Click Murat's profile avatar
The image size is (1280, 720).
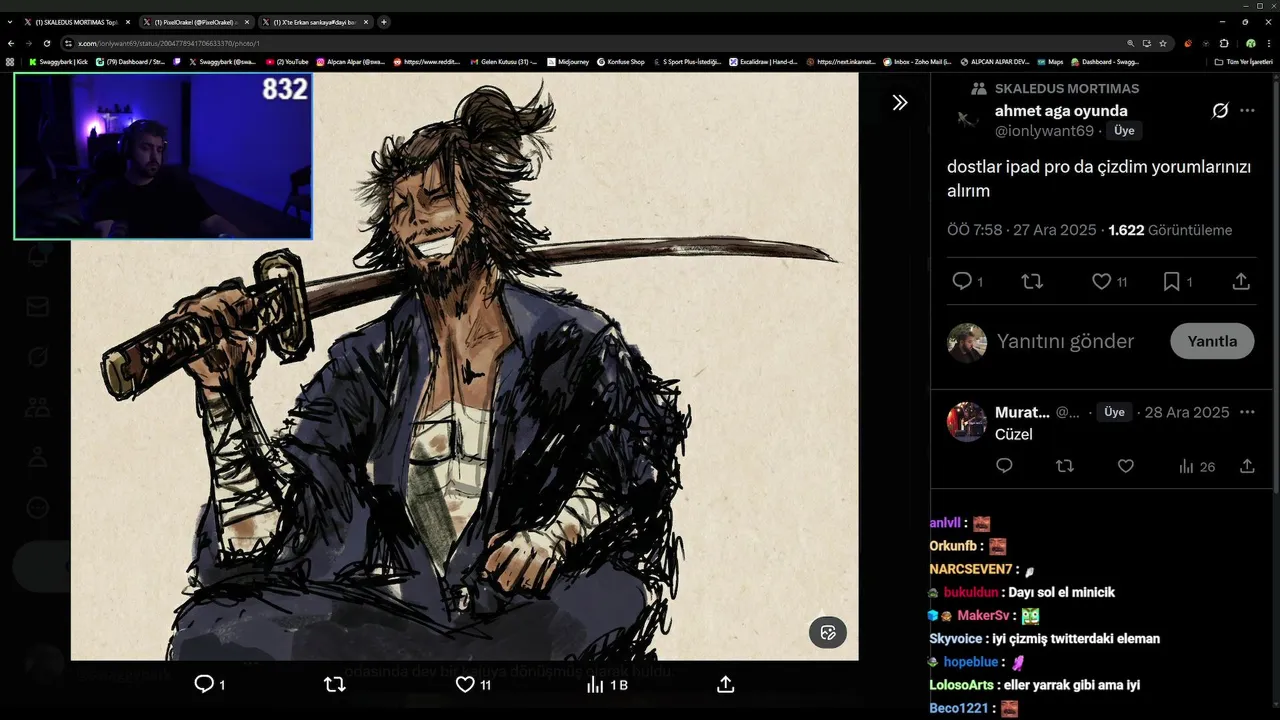click(967, 422)
